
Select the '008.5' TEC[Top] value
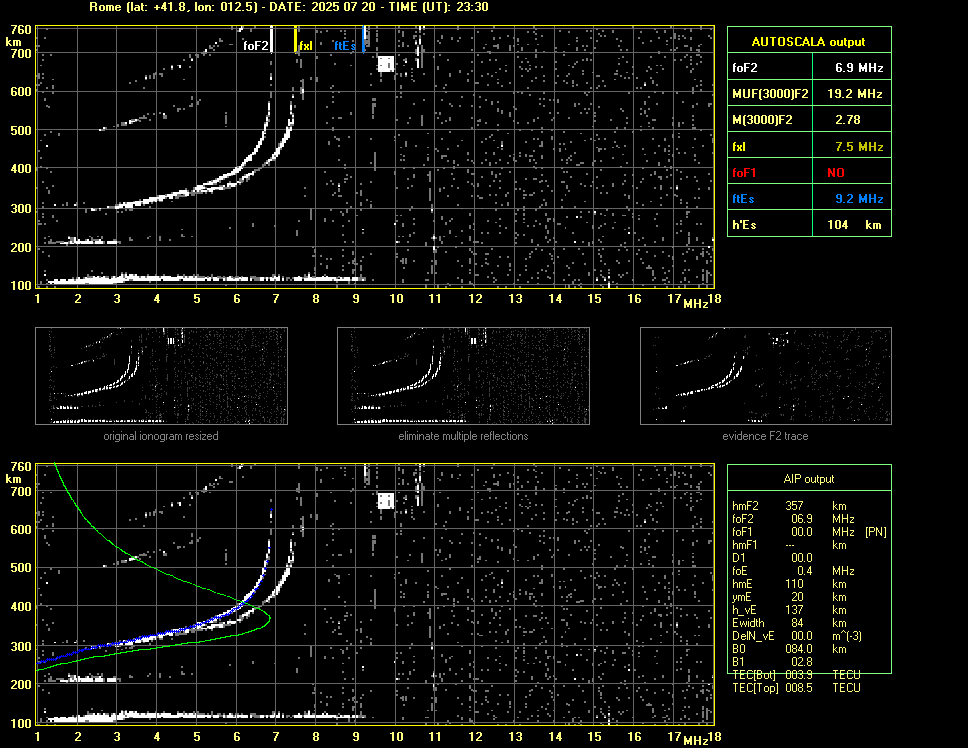click(x=799, y=688)
